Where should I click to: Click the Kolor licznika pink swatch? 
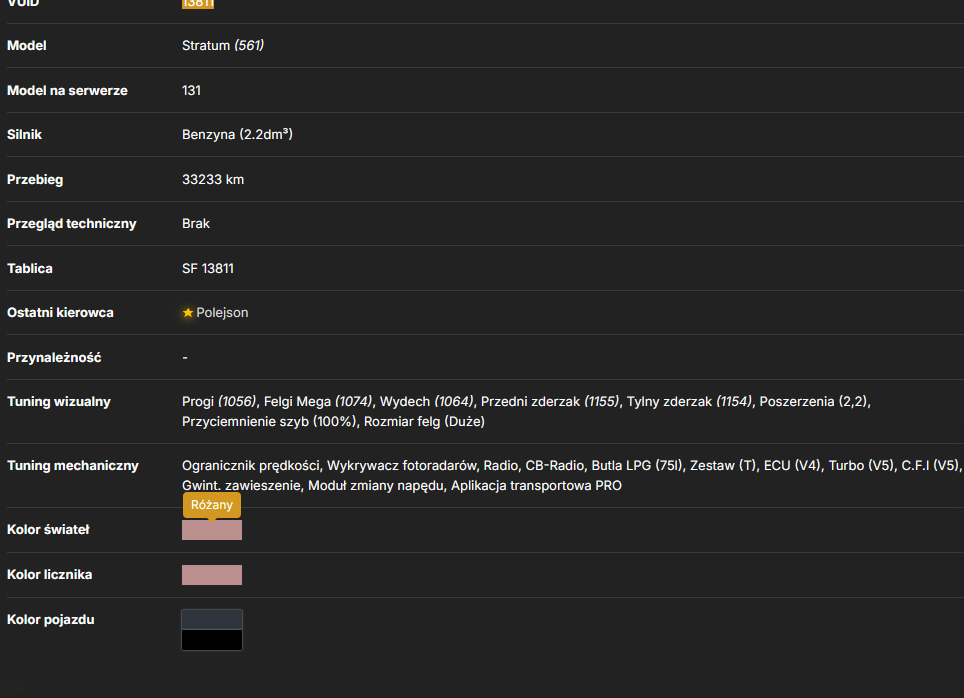tap(212, 575)
